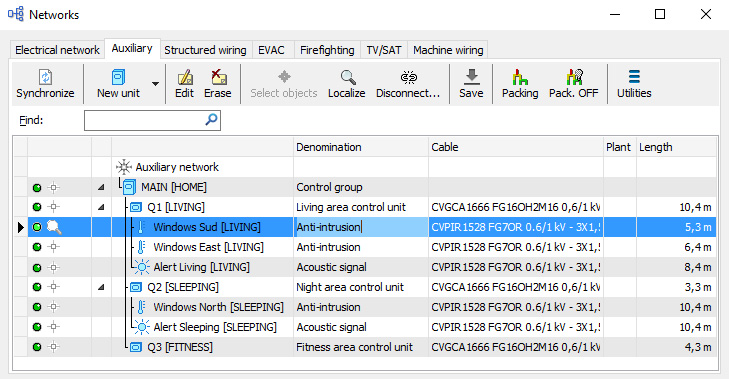The height and width of the screenshot is (379, 729).
Task: Click the Packing icon
Action: [x=520, y=77]
